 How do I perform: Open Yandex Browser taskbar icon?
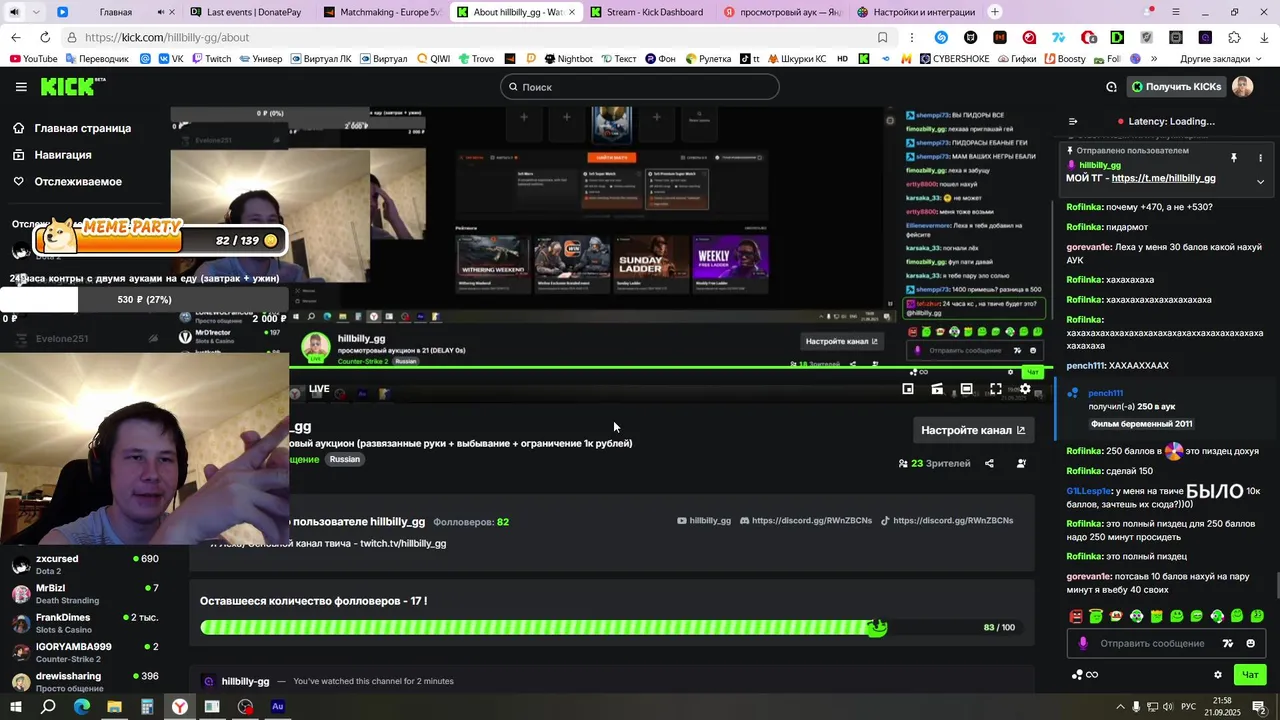[179, 706]
